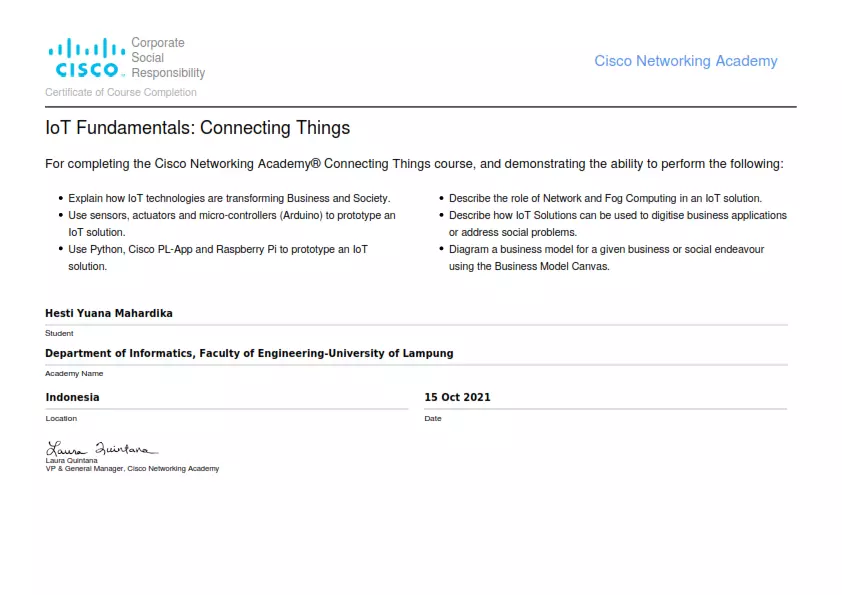Click the 'For completing the Cisco Networking Academy' sentence
Screen dimensions: 842x595
coord(415,164)
